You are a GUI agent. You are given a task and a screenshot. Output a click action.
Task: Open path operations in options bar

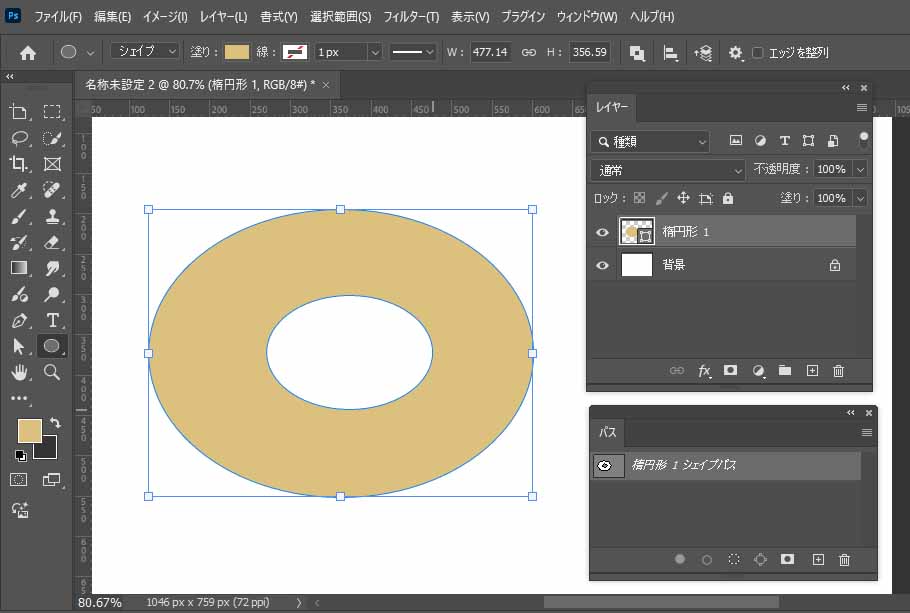click(637, 52)
